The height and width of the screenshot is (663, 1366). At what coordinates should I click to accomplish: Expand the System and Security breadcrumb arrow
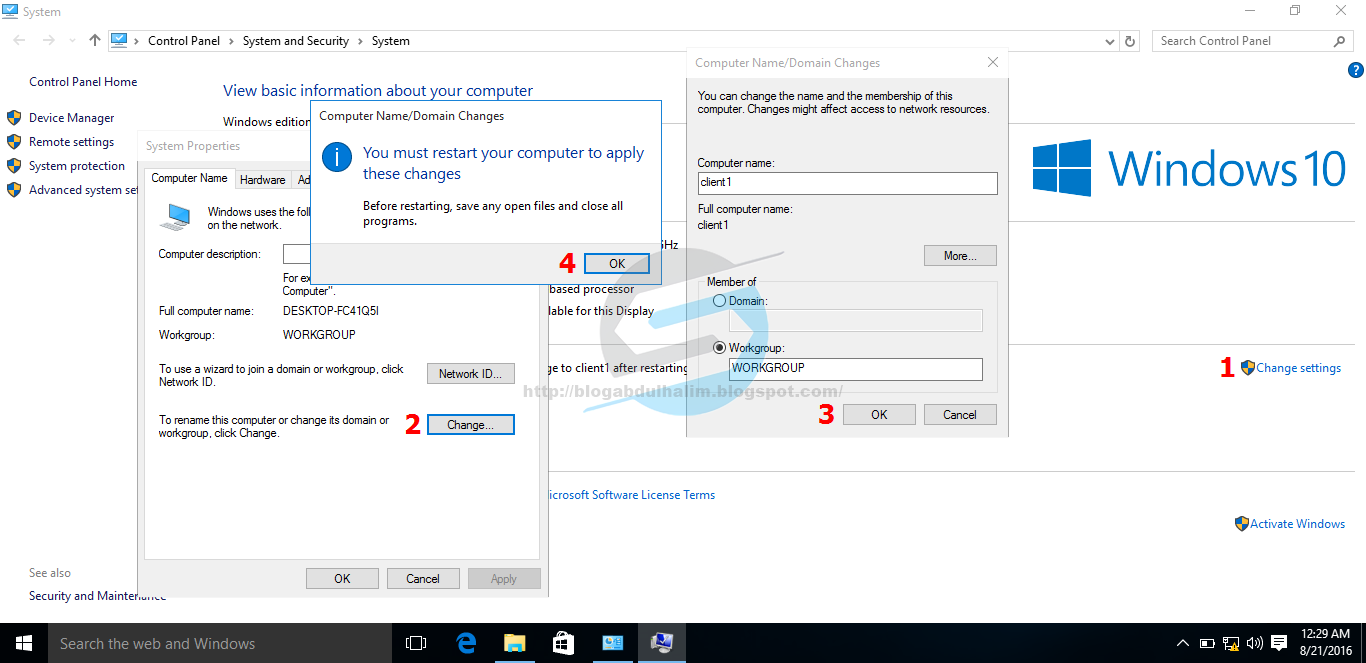(x=360, y=40)
